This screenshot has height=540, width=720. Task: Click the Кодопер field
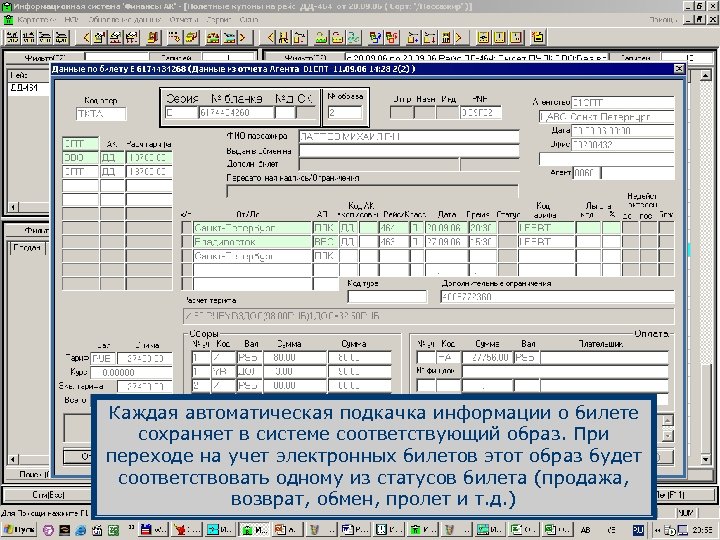click(x=101, y=114)
